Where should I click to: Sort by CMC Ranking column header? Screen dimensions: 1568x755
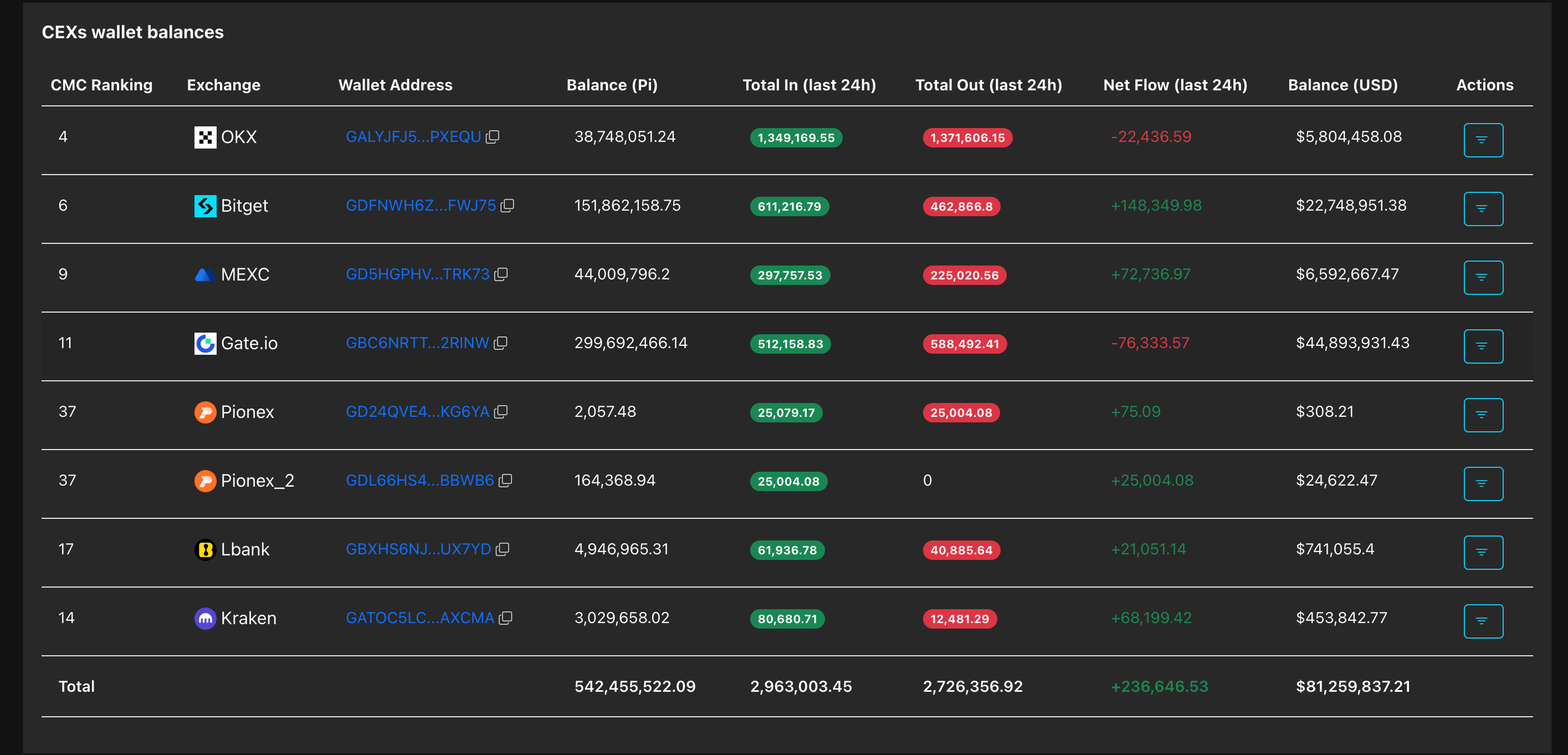click(101, 85)
